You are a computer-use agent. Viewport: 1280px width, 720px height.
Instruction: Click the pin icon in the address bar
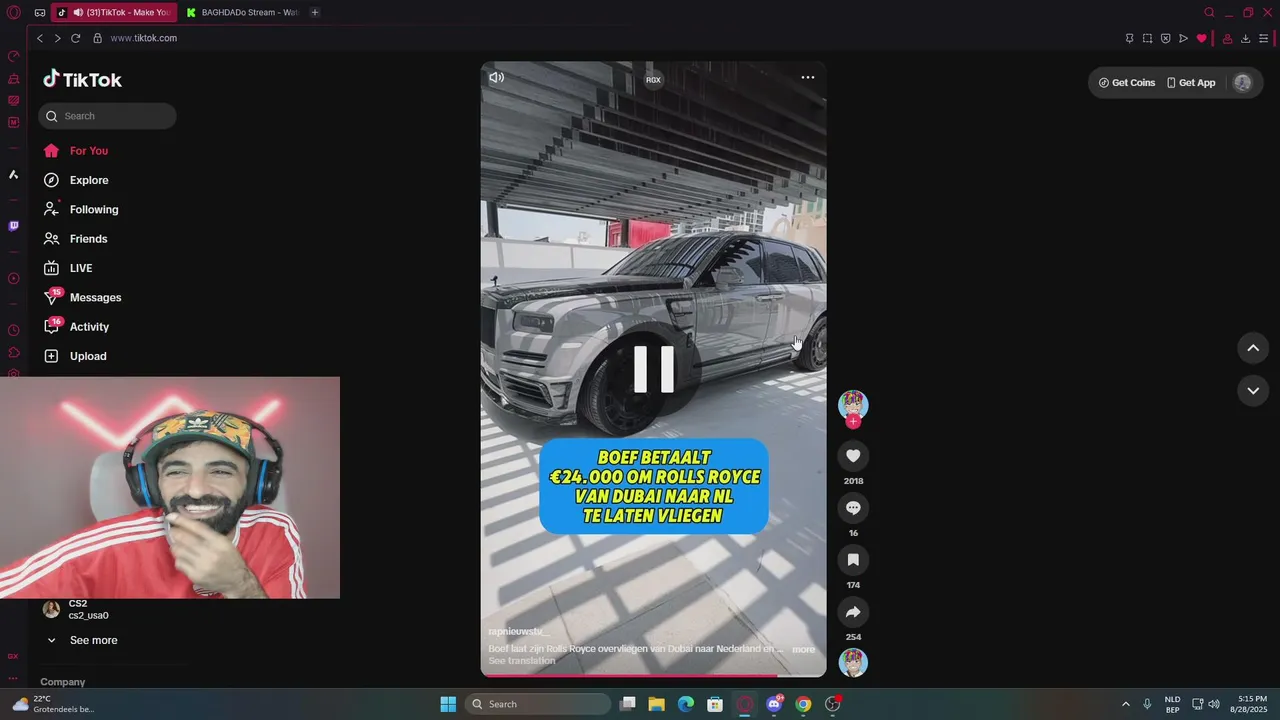(1129, 38)
